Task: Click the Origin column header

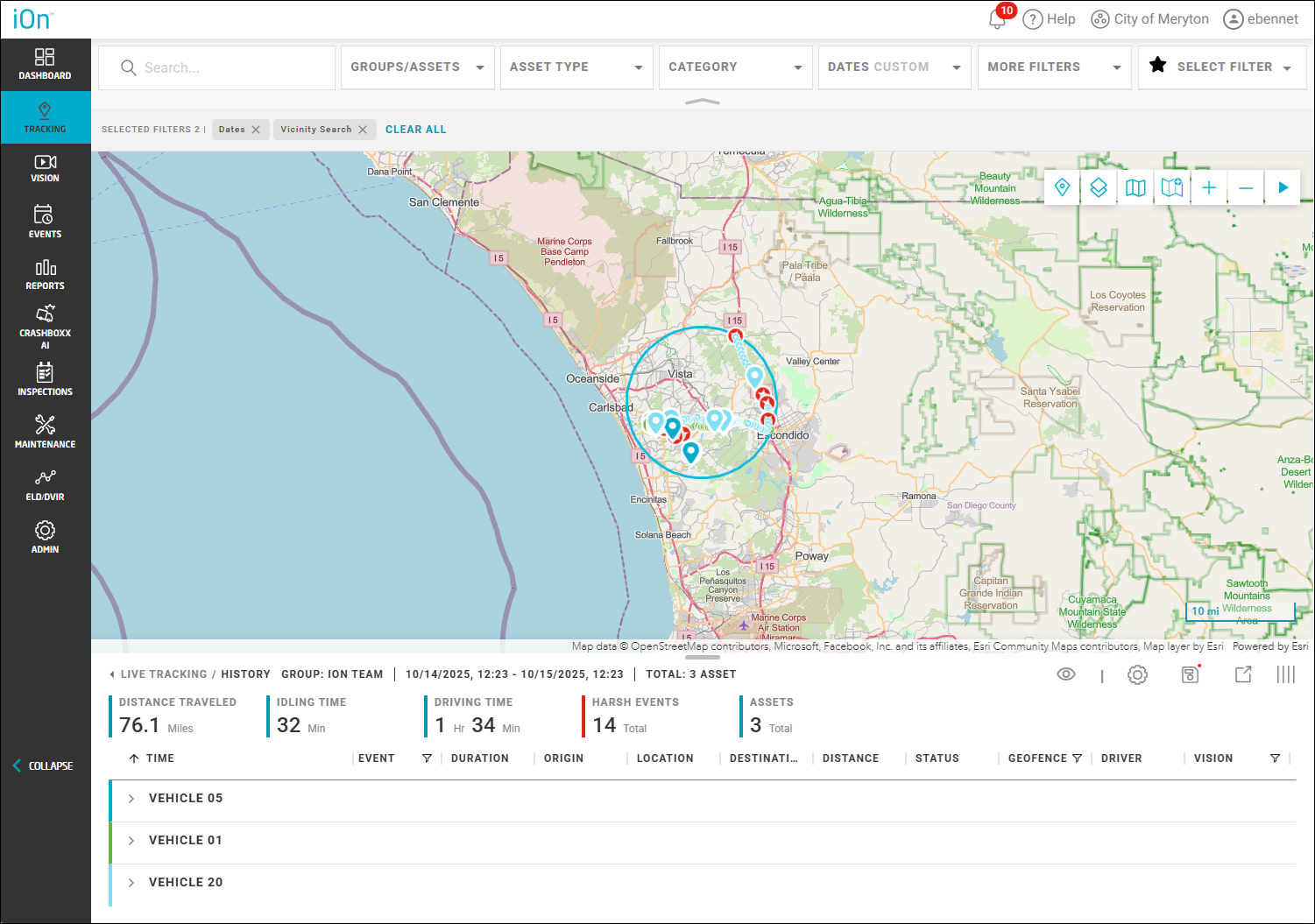Action: (x=563, y=758)
